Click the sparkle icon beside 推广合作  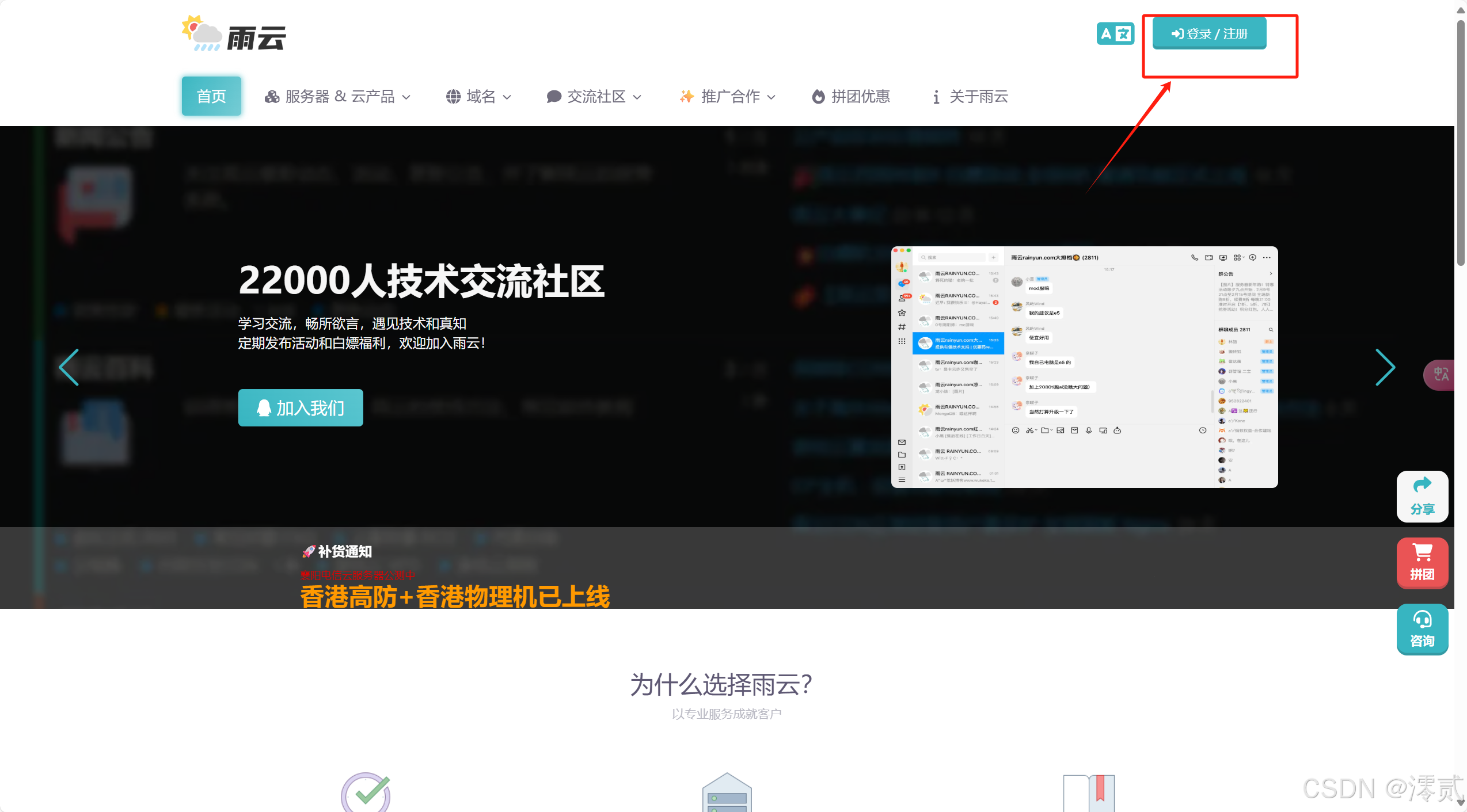[686, 96]
